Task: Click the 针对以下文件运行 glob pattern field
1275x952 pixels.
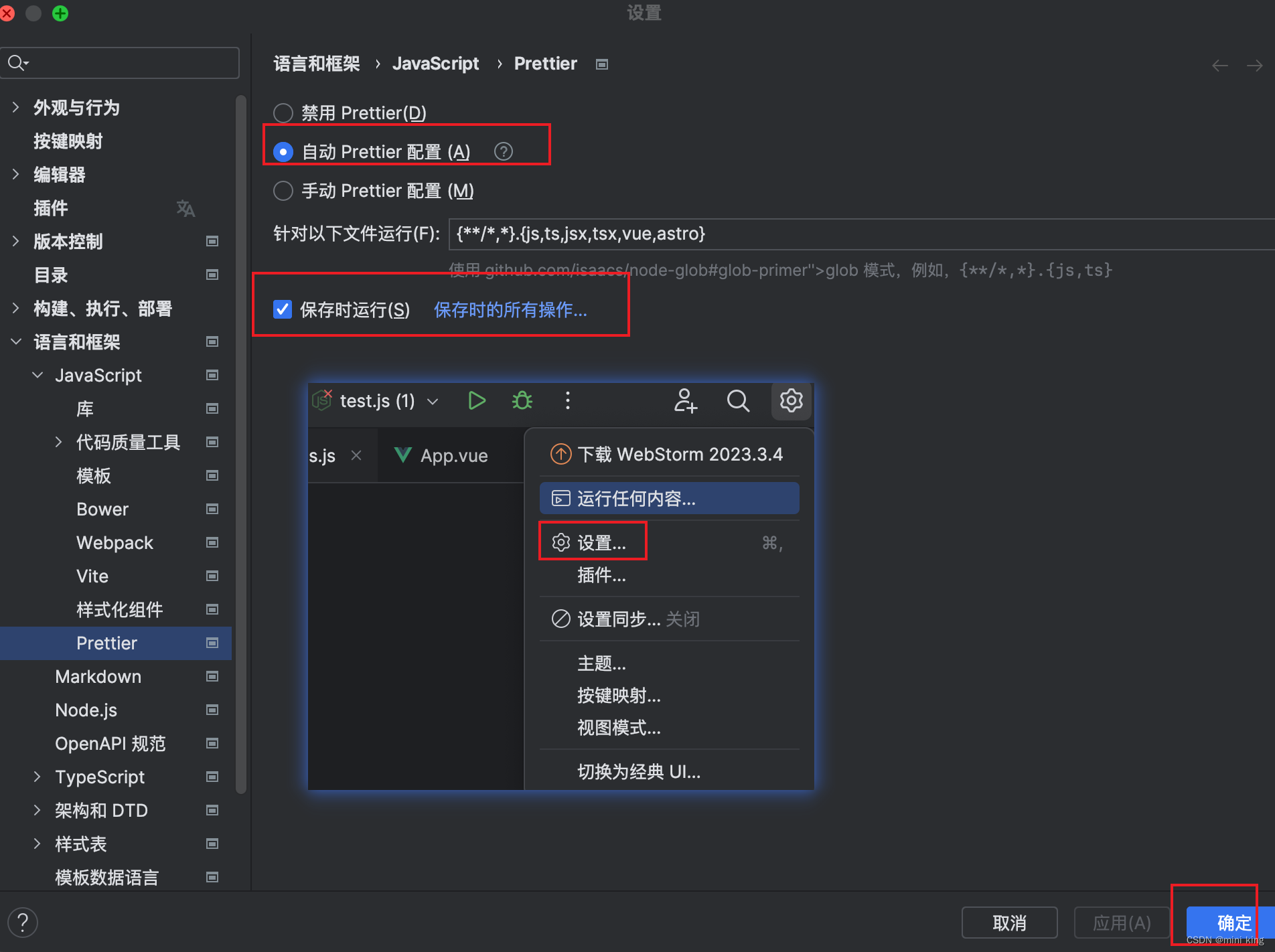Action: click(861, 234)
